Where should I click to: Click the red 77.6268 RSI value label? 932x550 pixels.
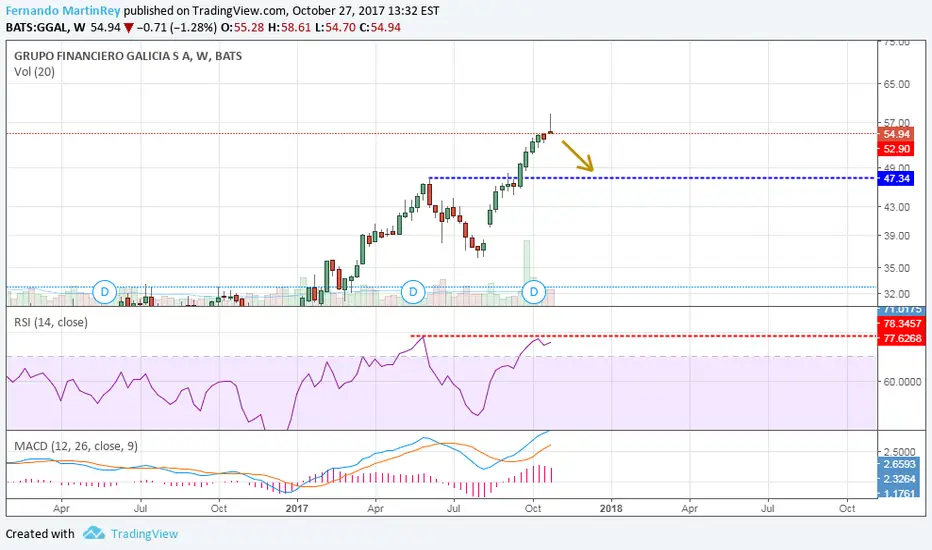pos(901,338)
